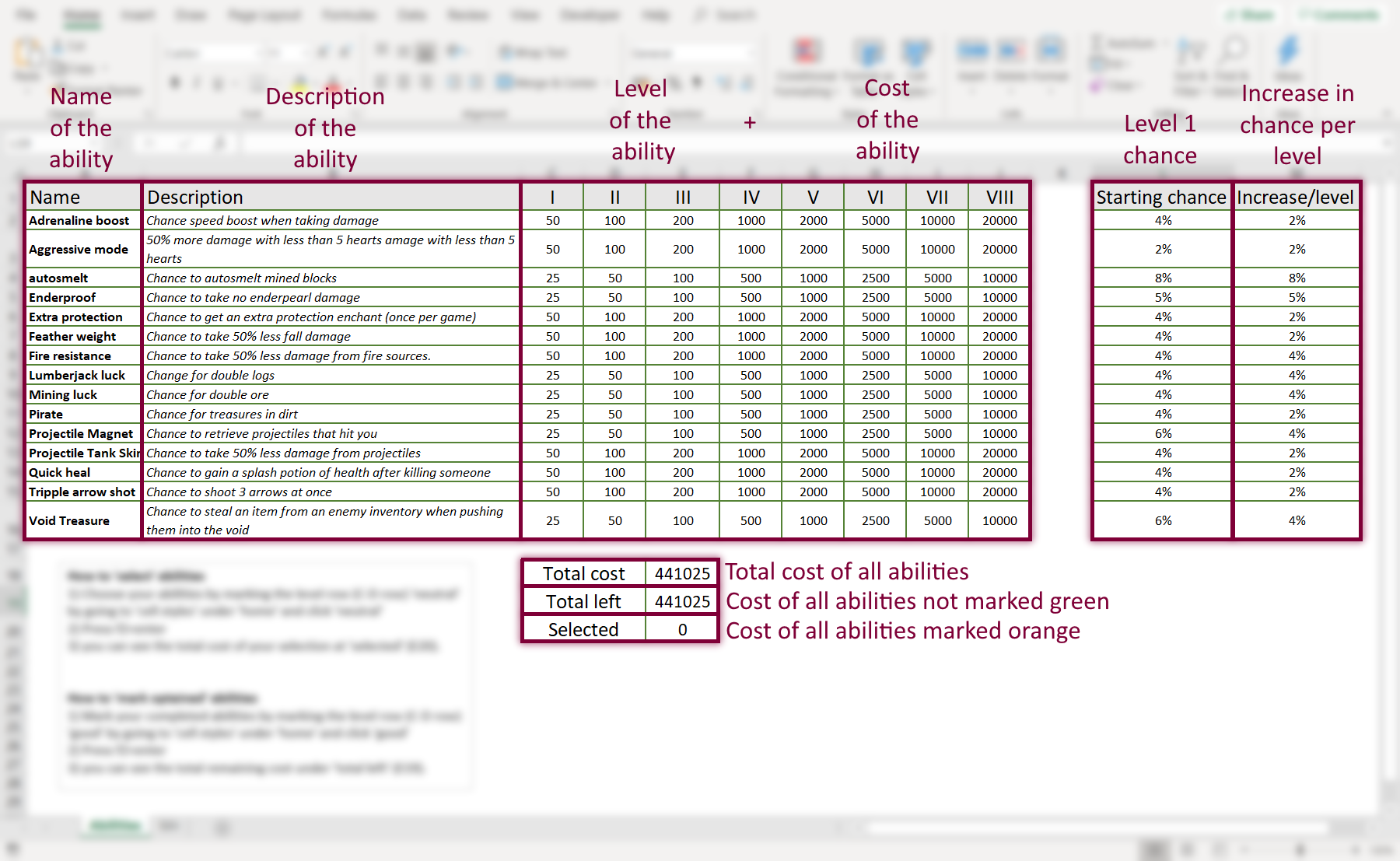Viewport: 1400px width, 861px height.
Task: Select Quick heal level VII cost 10000
Action: click(x=937, y=473)
